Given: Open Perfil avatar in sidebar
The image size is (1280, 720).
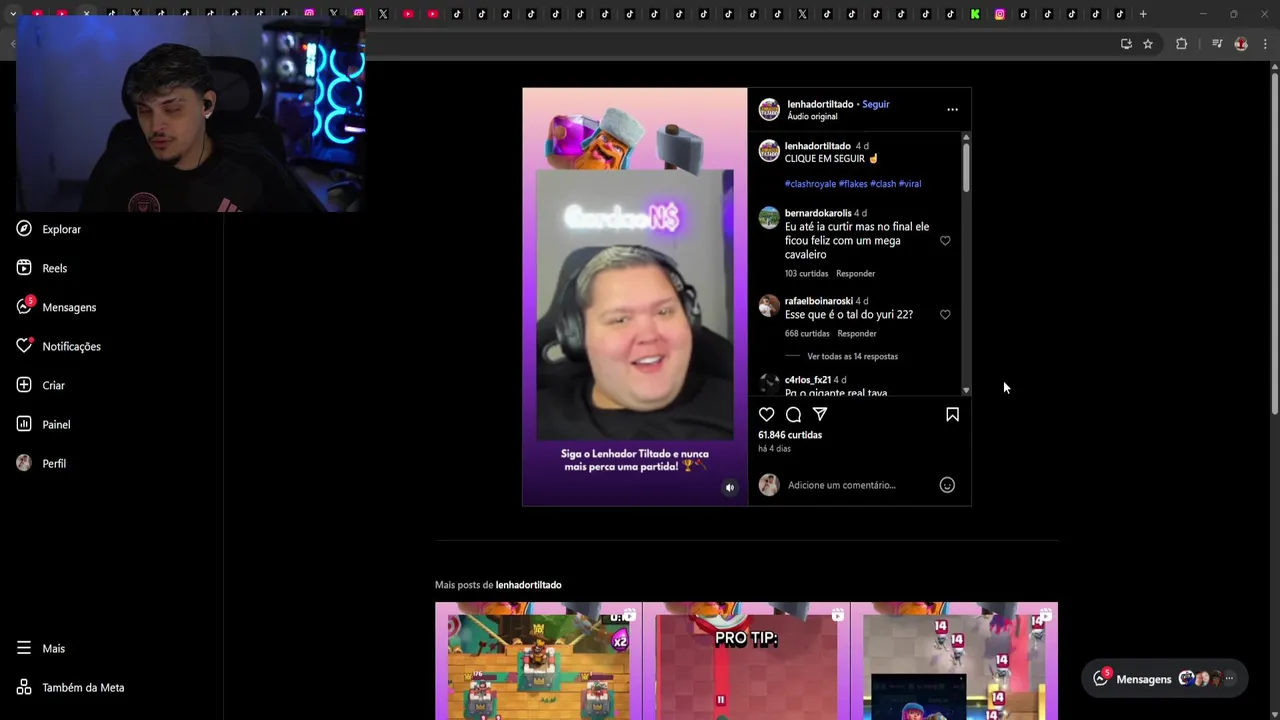Looking at the screenshot, I should click(x=24, y=463).
